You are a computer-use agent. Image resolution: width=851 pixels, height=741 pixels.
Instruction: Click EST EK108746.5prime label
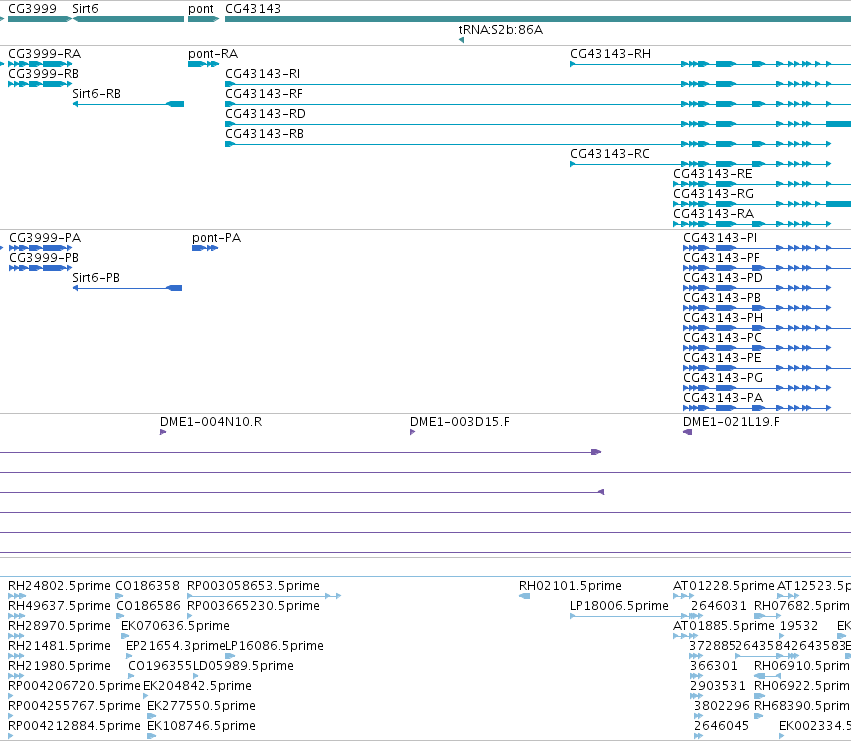[x=201, y=727]
